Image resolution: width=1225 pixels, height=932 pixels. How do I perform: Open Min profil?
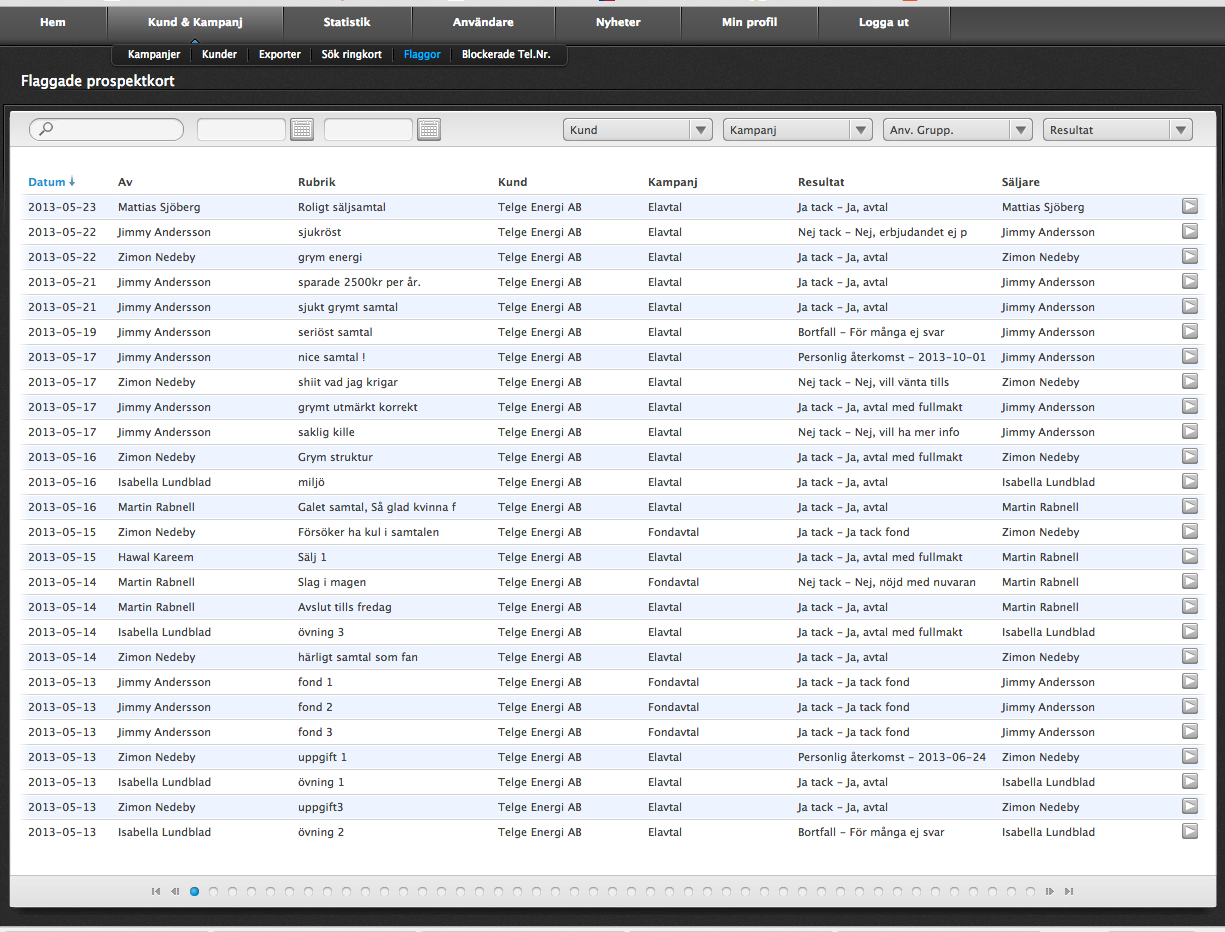click(x=749, y=23)
